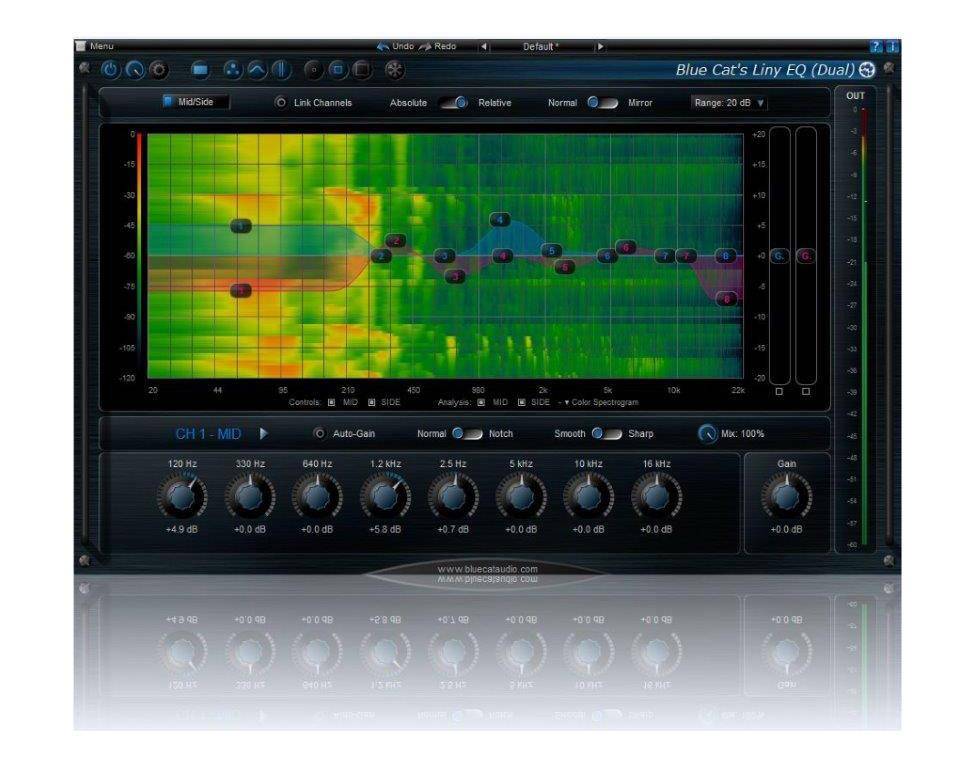Click the blue window panel toolbar icon
This screenshot has height=768, width=963.
pyautogui.click(x=200, y=70)
